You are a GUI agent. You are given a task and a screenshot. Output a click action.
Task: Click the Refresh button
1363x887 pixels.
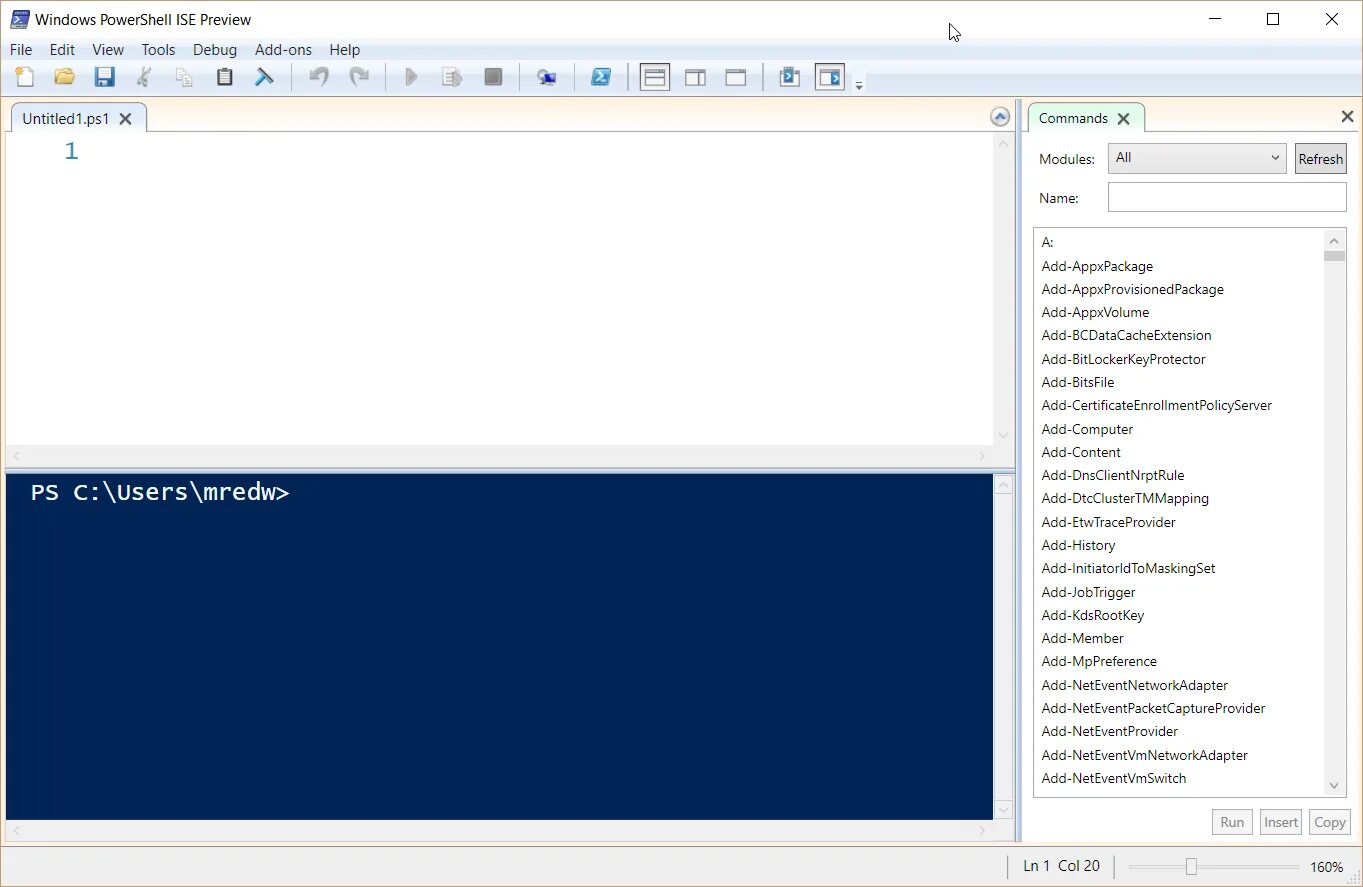[x=1321, y=159]
